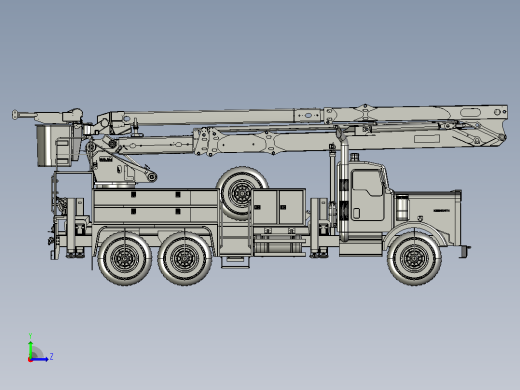Select the cab door window
This screenshot has height=390, width=520.
coord(367,183)
